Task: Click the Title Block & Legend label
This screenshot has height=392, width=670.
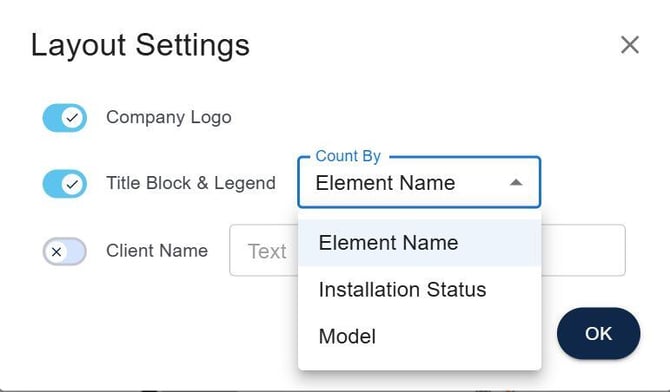Action: click(x=191, y=183)
